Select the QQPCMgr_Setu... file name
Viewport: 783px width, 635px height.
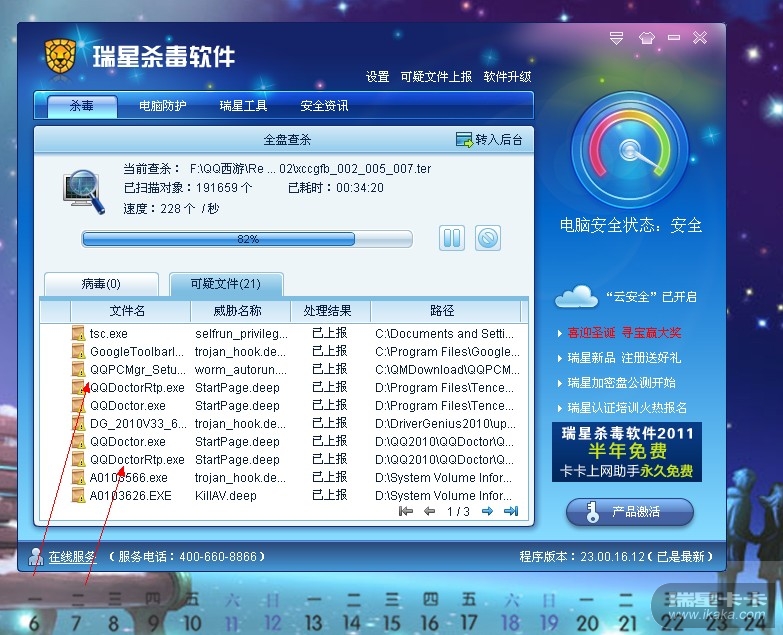pyautogui.click(x=138, y=369)
